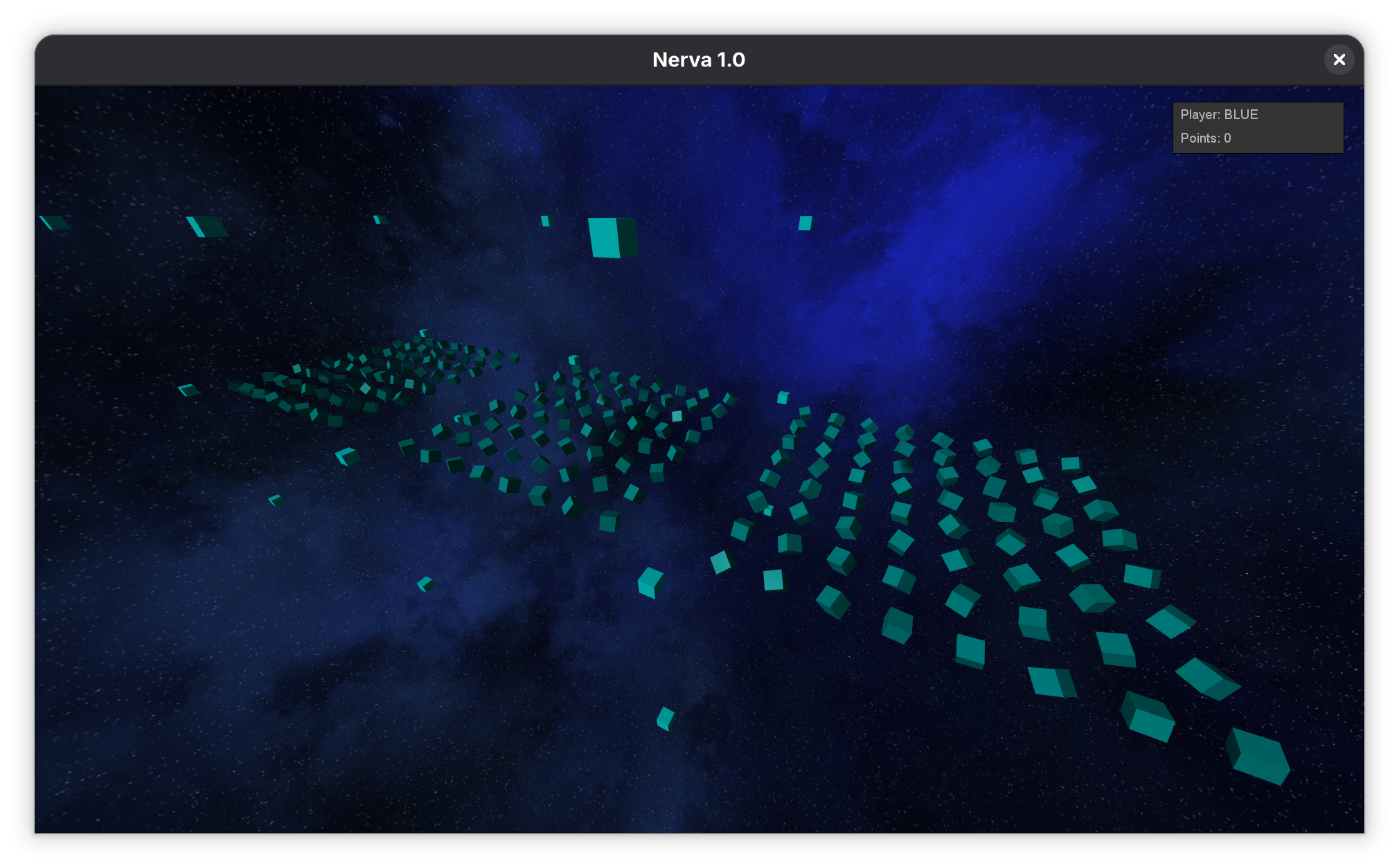The width and height of the screenshot is (1399, 868).
Task: Click the topmost cube of the far-left grid
Action: 424,333
